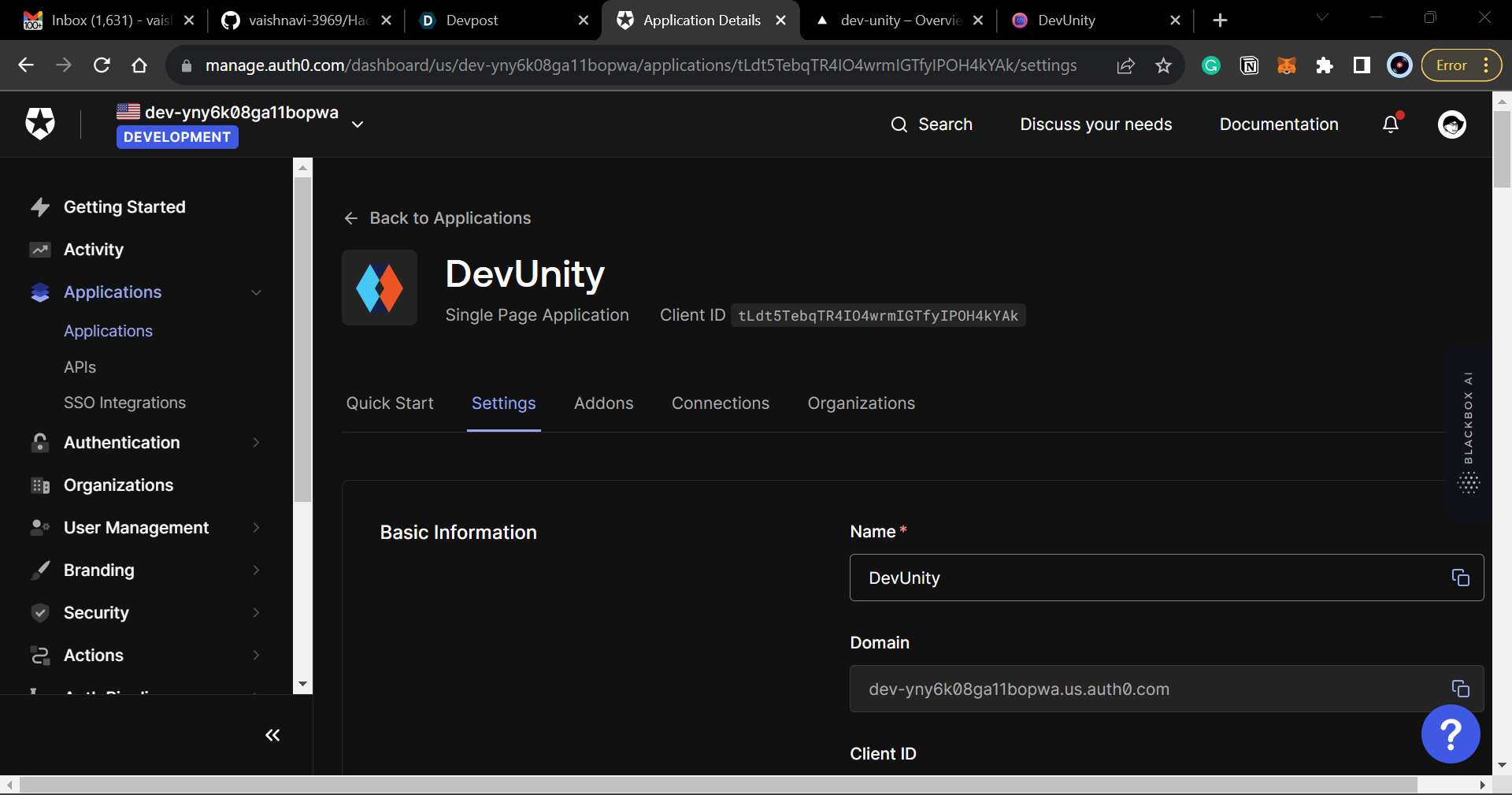Open the Connections tab
Image resolution: width=1512 pixels, height=795 pixels.
pyautogui.click(x=721, y=403)
